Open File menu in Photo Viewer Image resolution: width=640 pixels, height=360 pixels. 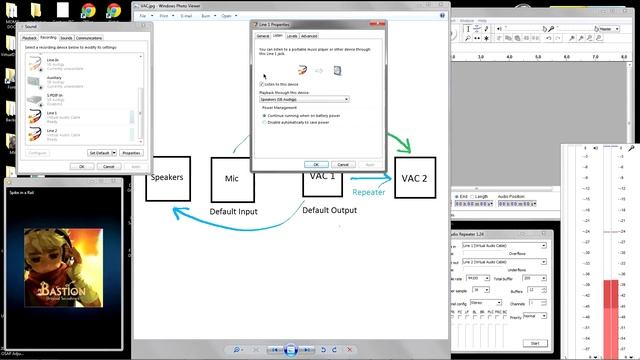point(143,16)
